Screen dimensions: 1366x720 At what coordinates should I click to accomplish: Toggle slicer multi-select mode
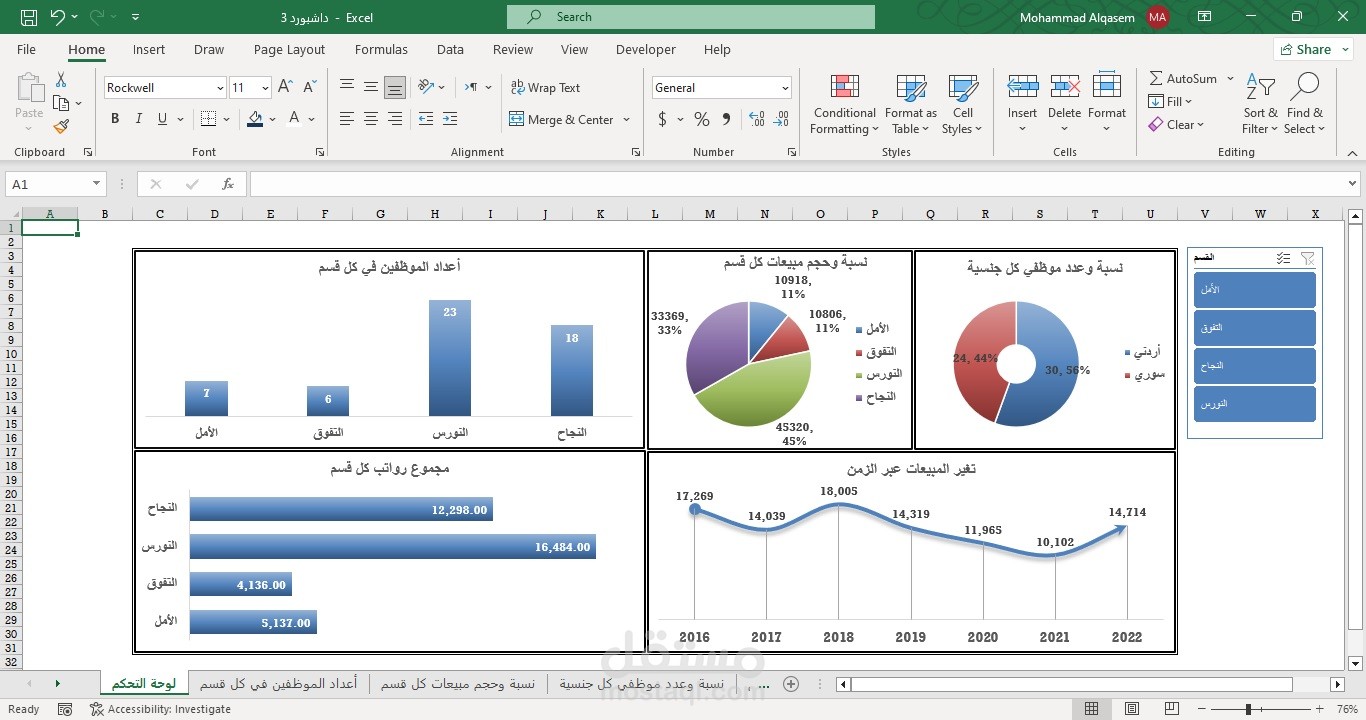[x=1283, y=258]
